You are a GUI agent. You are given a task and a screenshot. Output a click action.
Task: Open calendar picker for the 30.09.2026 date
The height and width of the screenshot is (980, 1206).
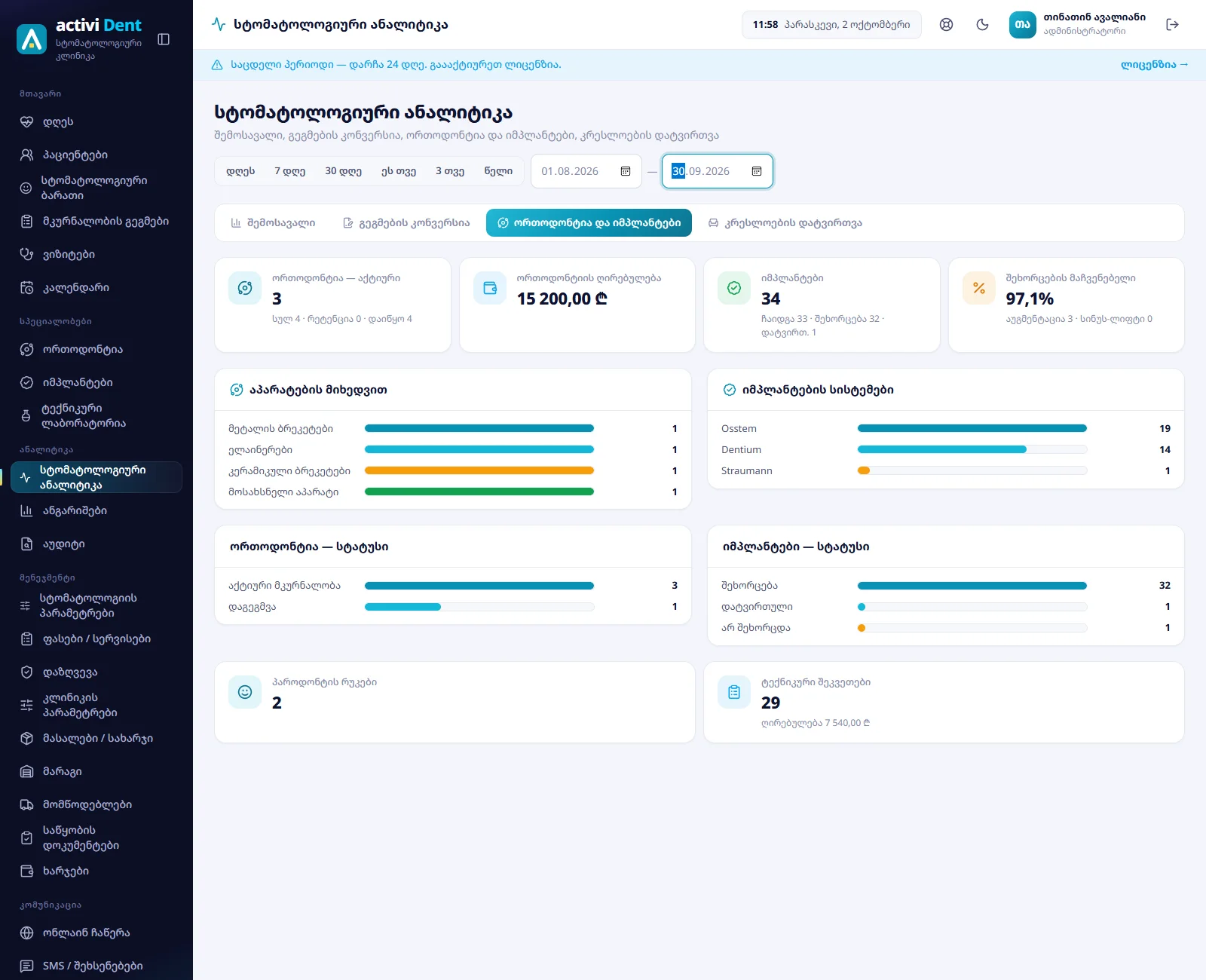point(757,171)
